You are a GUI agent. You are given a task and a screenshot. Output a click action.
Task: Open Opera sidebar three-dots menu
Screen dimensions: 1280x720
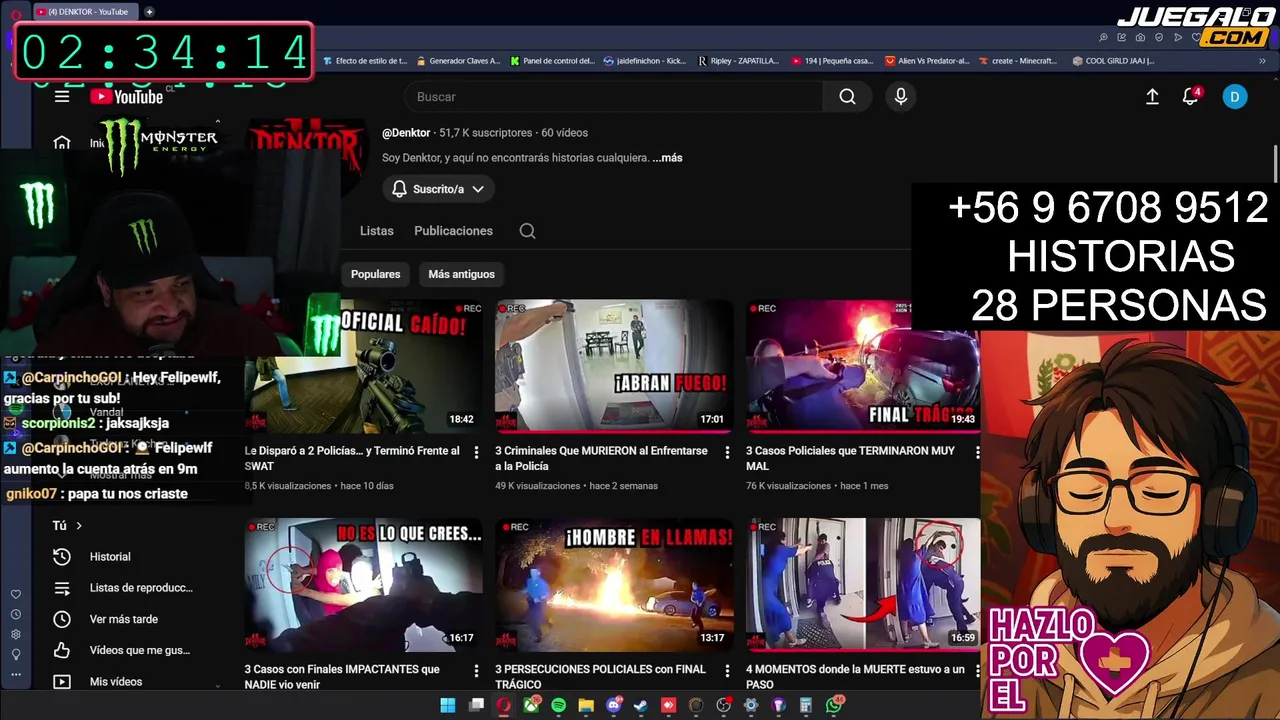coord(15,675)
